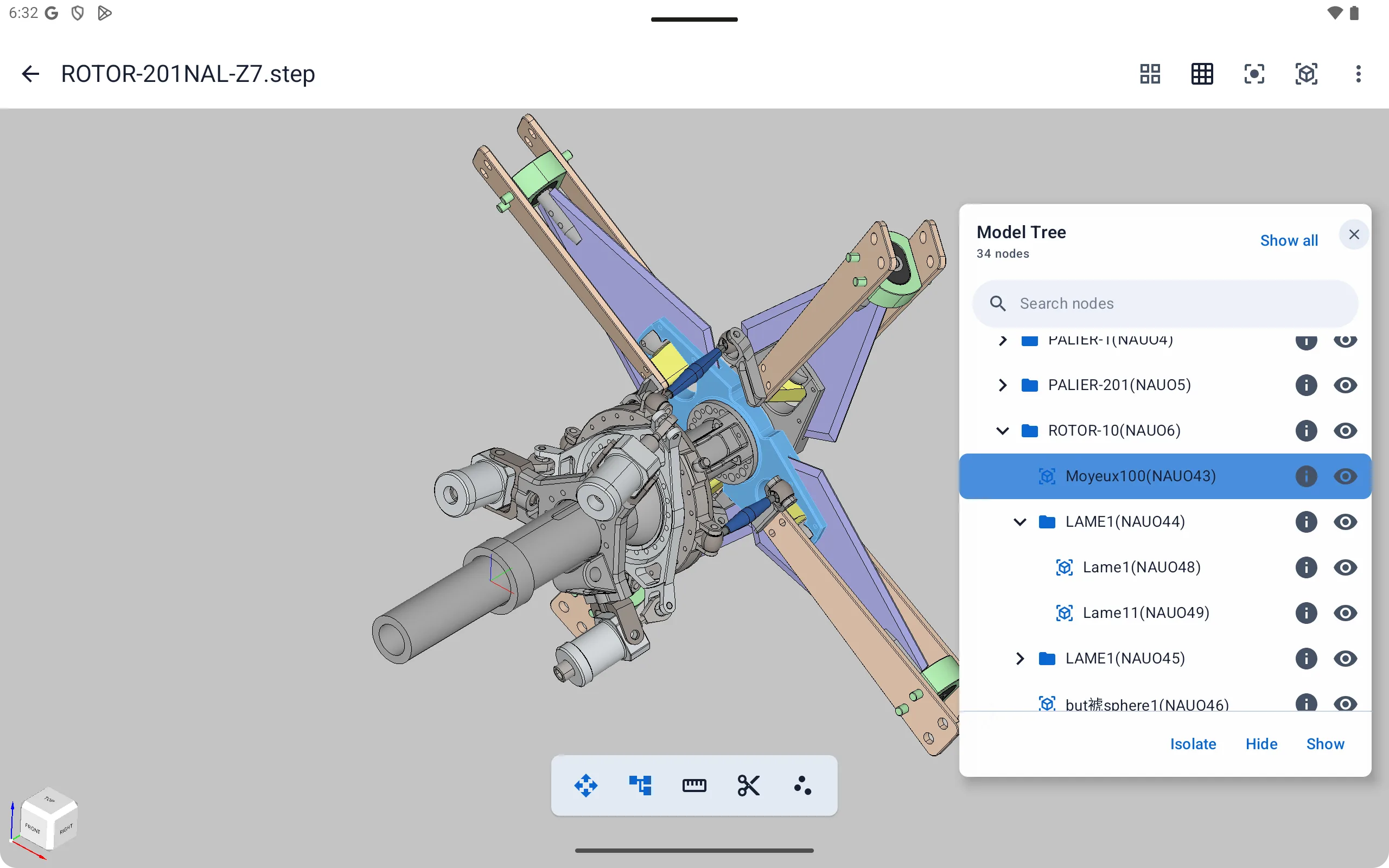Viewport: 1389px width, 868px height.
Task: Click the zoom-to-part cube frame icon
Action: pyautogui.click(x=1307, y=74)
